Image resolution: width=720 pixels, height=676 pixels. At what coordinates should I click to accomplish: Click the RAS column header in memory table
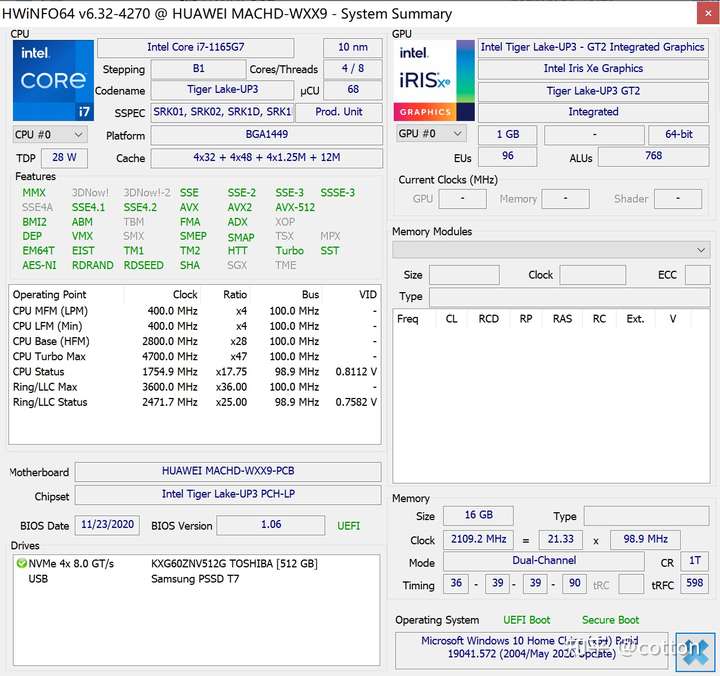562,319
